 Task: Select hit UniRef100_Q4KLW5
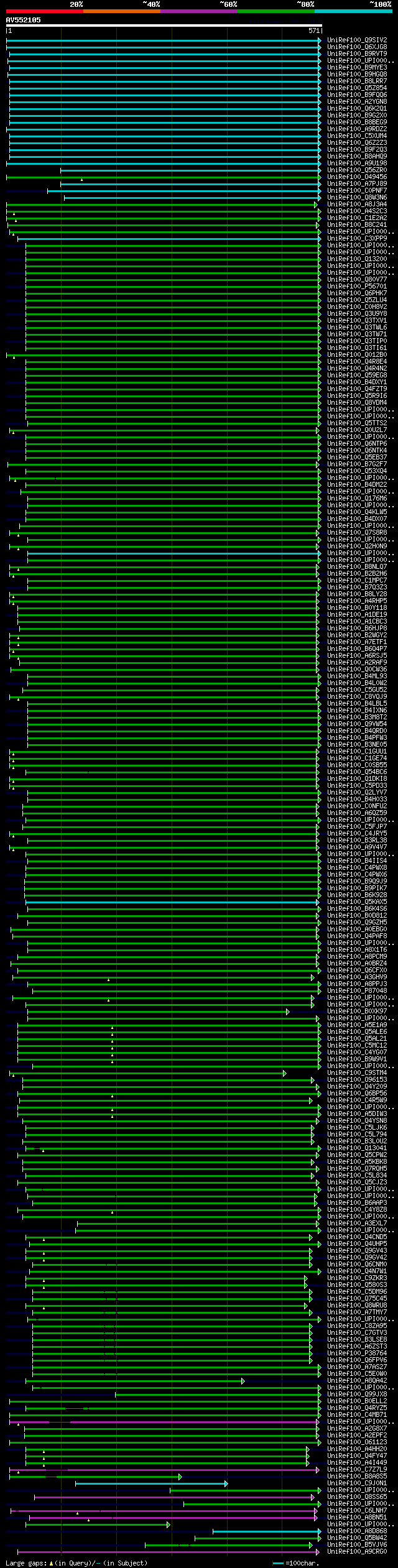point(357,512)
